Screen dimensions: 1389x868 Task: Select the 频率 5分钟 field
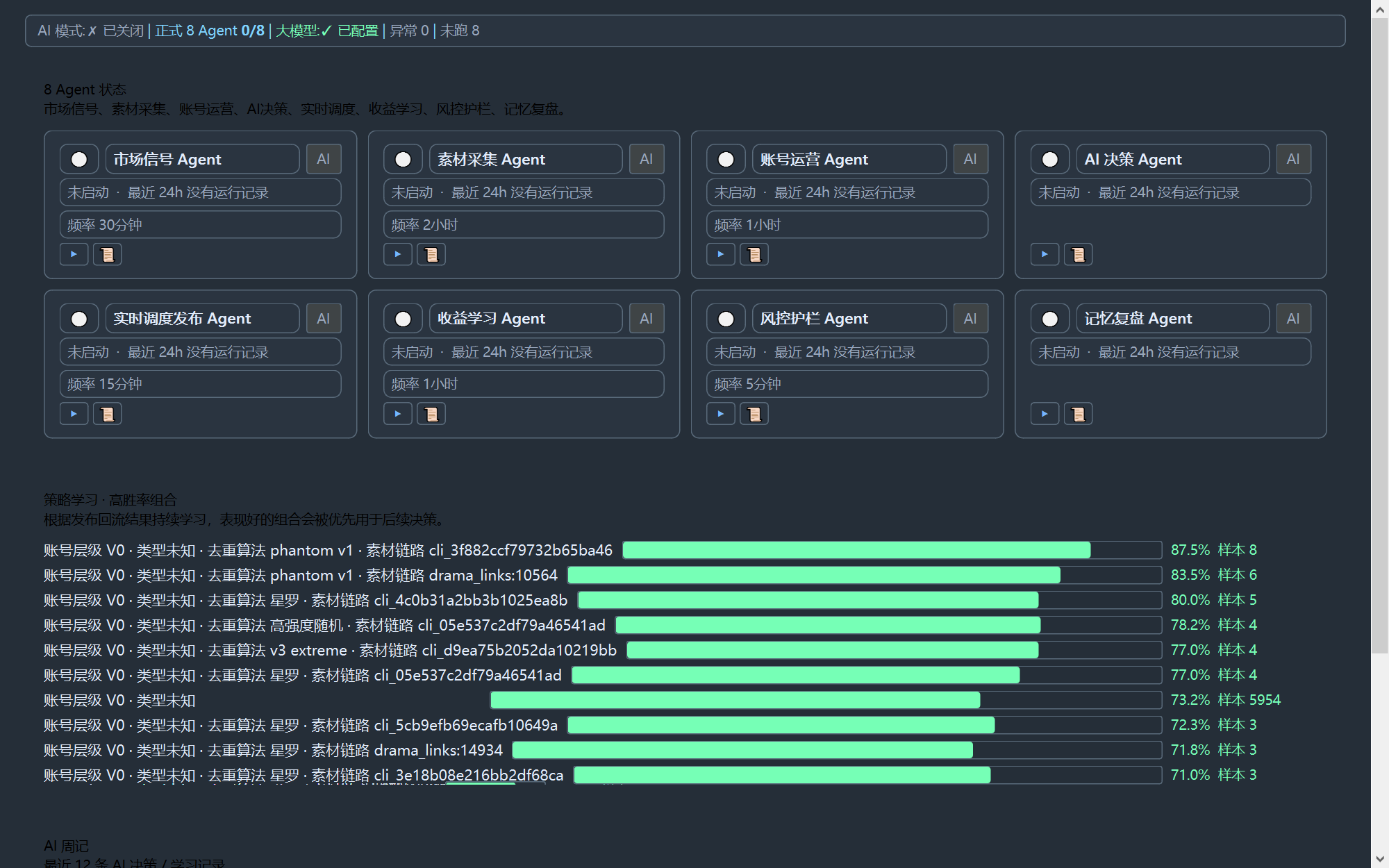coord(847,384)
